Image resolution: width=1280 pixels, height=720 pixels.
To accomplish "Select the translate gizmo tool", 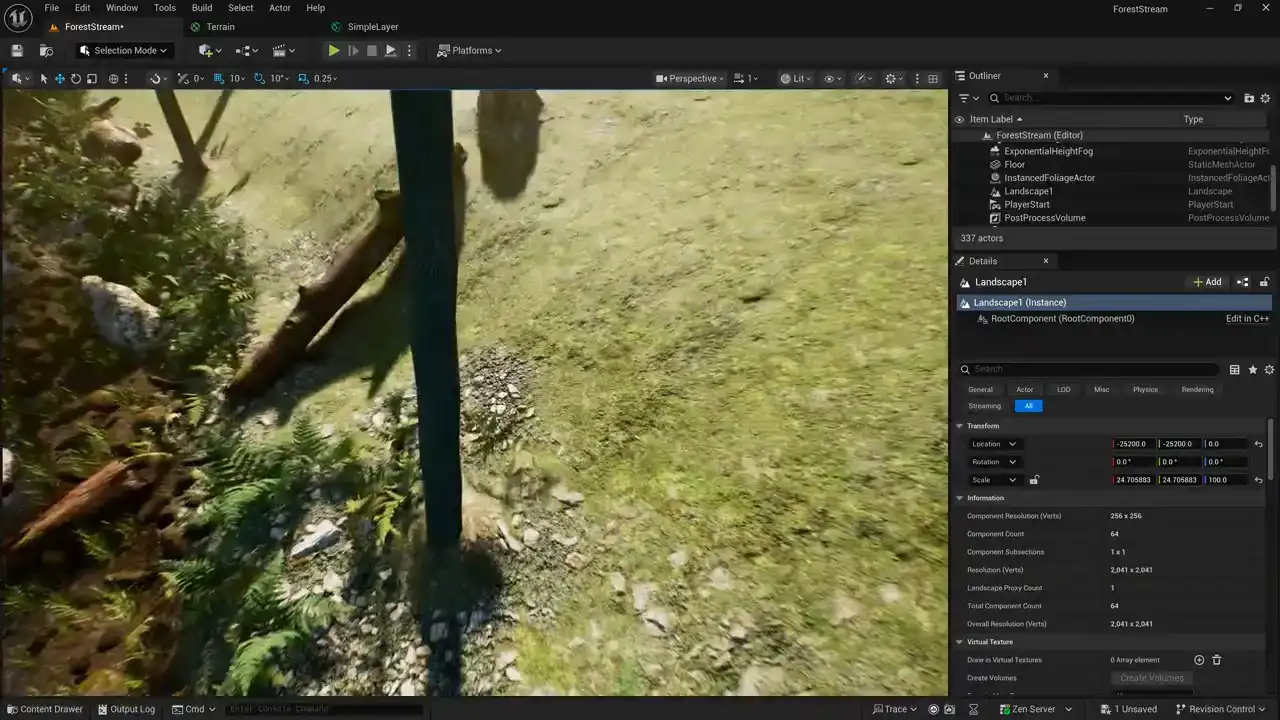I will coord(59,79).
